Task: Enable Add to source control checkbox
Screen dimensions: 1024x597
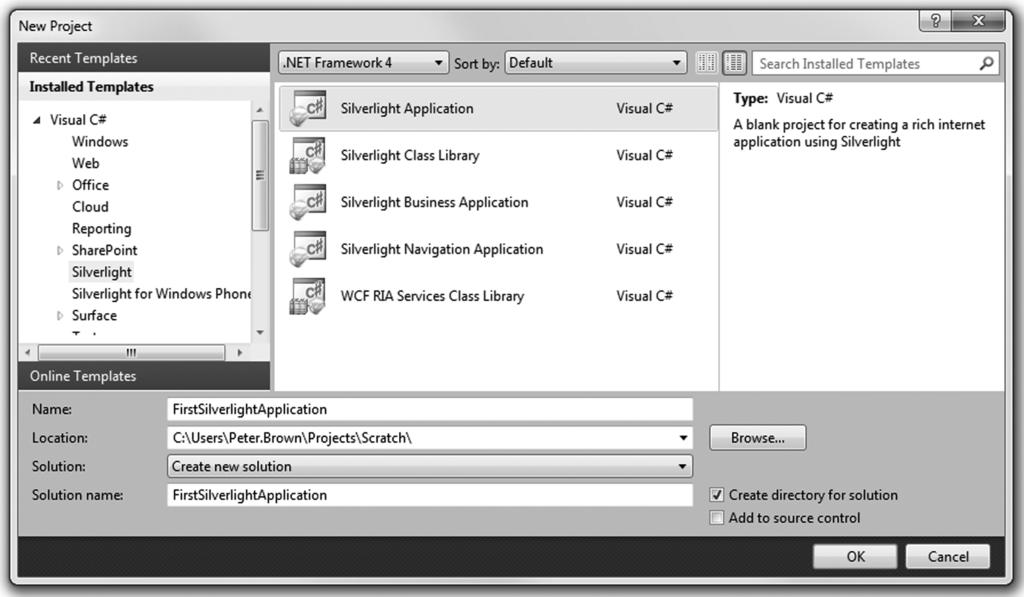Action: 716,518
